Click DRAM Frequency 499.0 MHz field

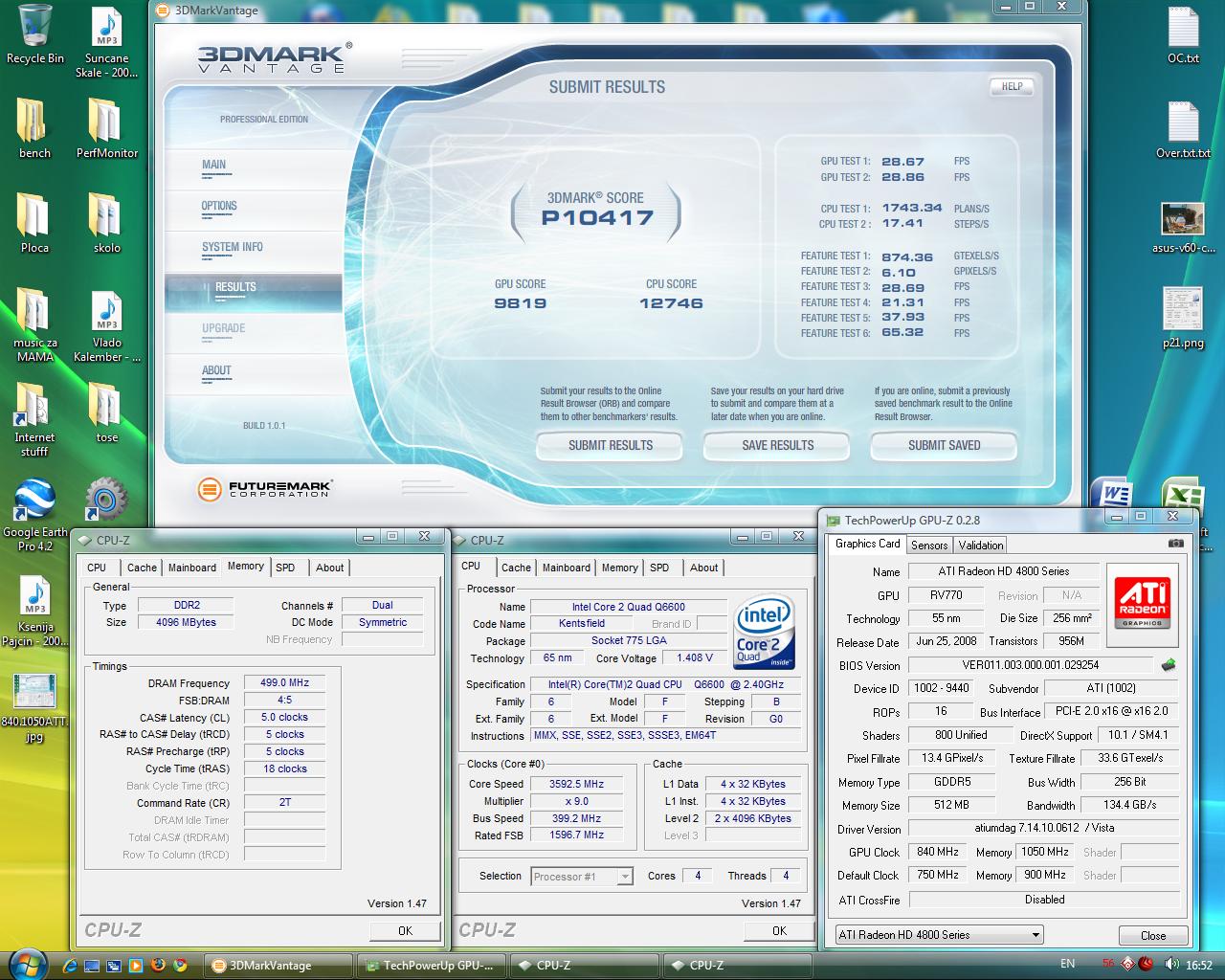click(x=284, y=682)
